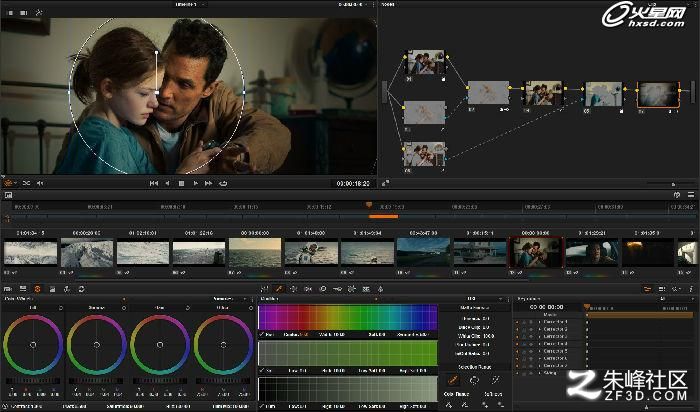
Task: Select the Qualifier eyedropper palette icon
Action: click(x=279, y=289)
